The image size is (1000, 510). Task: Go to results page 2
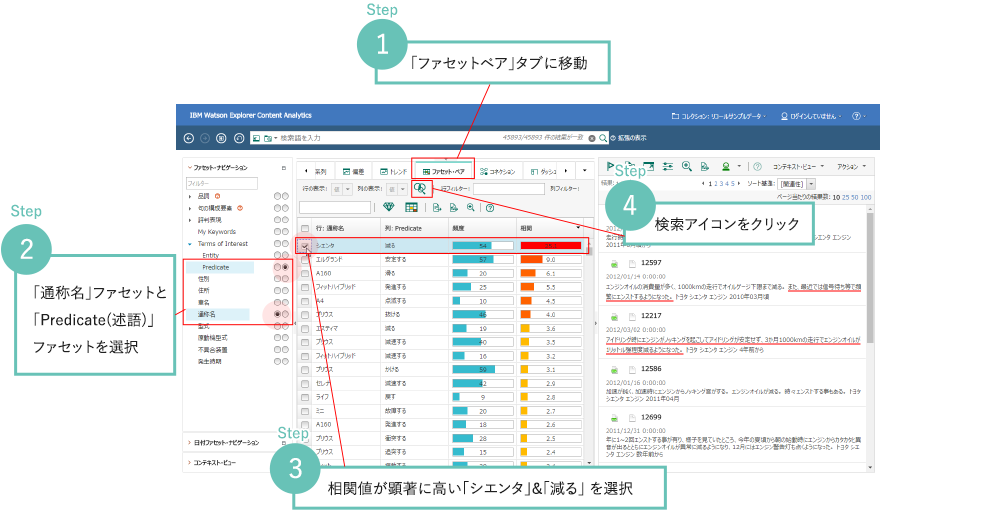[716, 184]
